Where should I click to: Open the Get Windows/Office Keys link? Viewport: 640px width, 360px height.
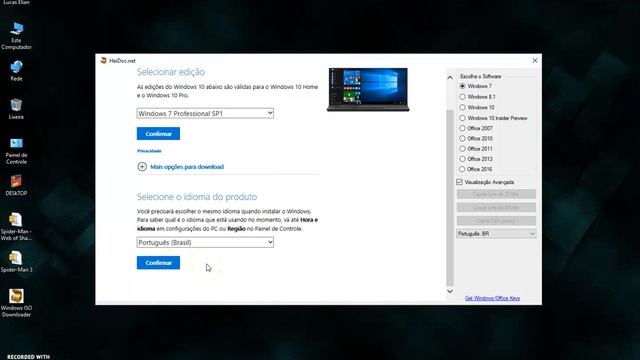492,298
